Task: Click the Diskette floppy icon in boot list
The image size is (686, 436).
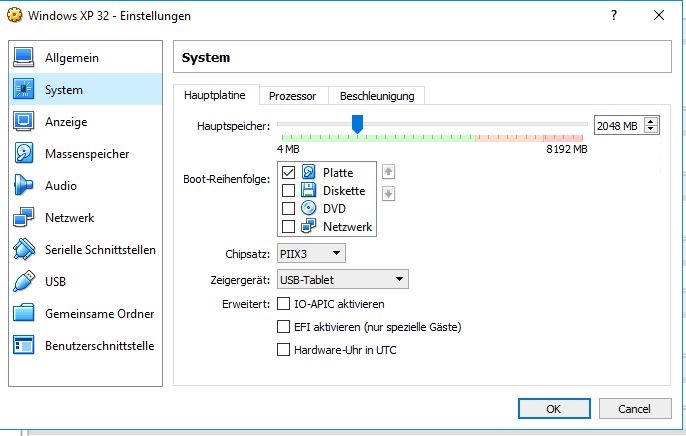Action: pos(308,190)
